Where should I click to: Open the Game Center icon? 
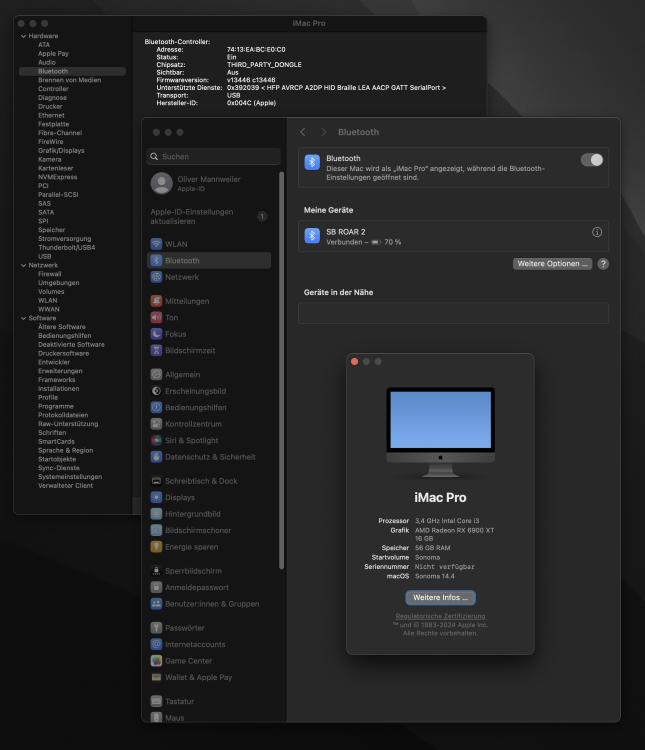pyautogui.click(x=156, y=661)
